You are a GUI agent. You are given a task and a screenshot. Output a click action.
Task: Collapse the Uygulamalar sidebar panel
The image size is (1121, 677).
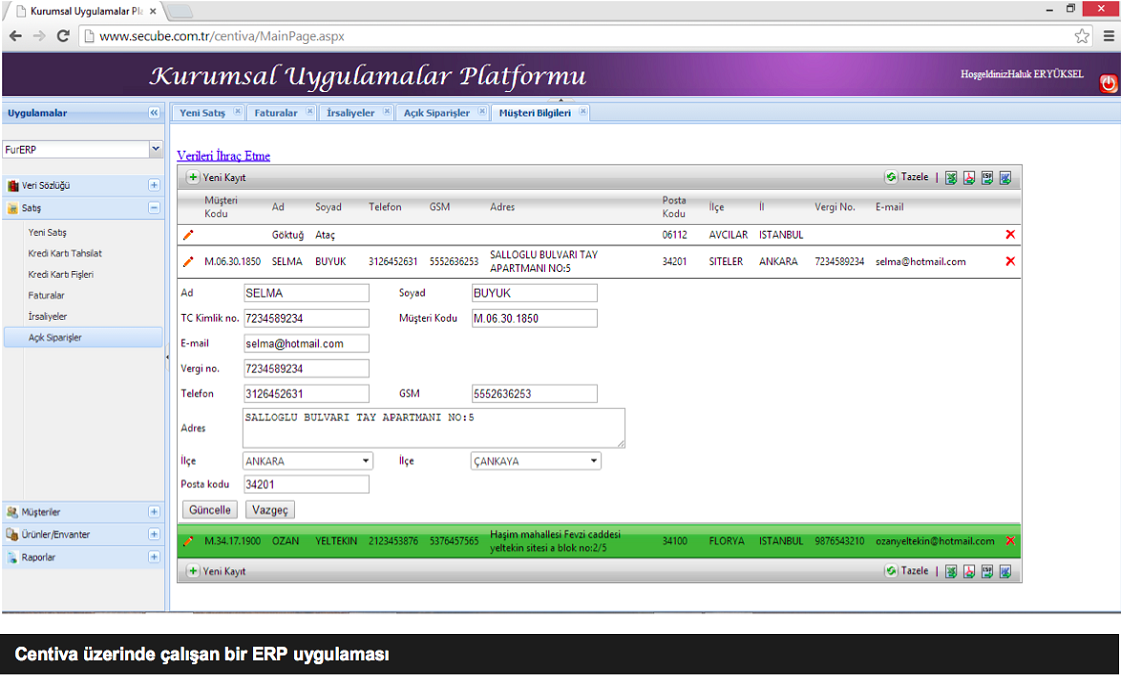[x=154, y=113]
